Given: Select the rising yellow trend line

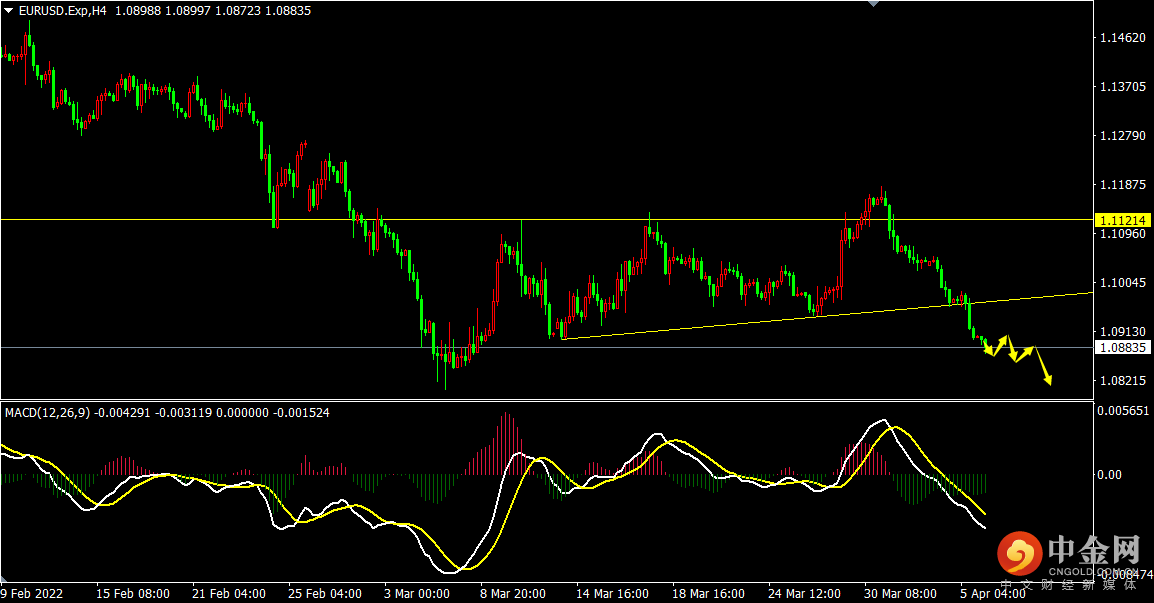Looking at the screenshot, I should (828, 315).
